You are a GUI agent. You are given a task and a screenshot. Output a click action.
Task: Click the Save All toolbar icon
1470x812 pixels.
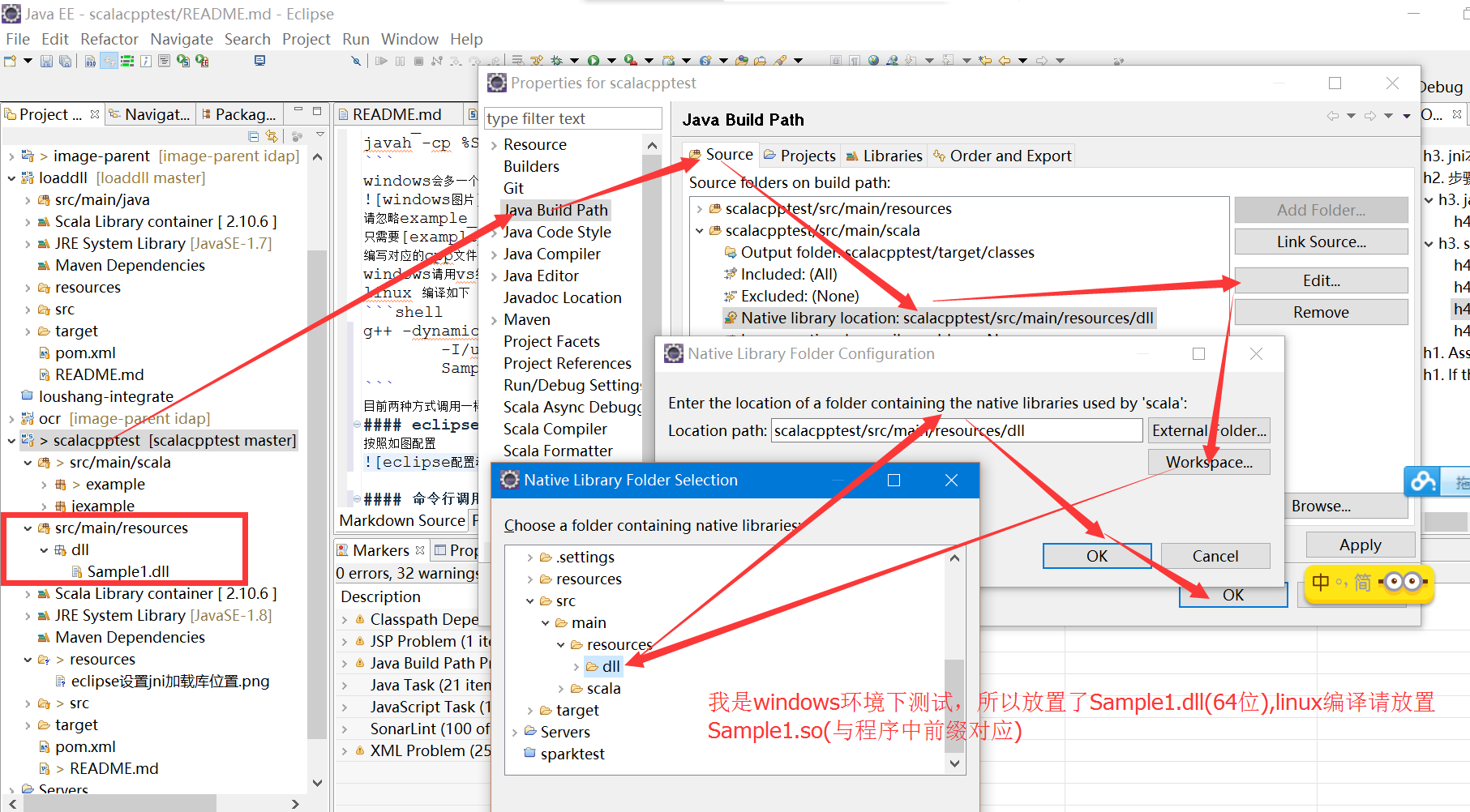65,61
